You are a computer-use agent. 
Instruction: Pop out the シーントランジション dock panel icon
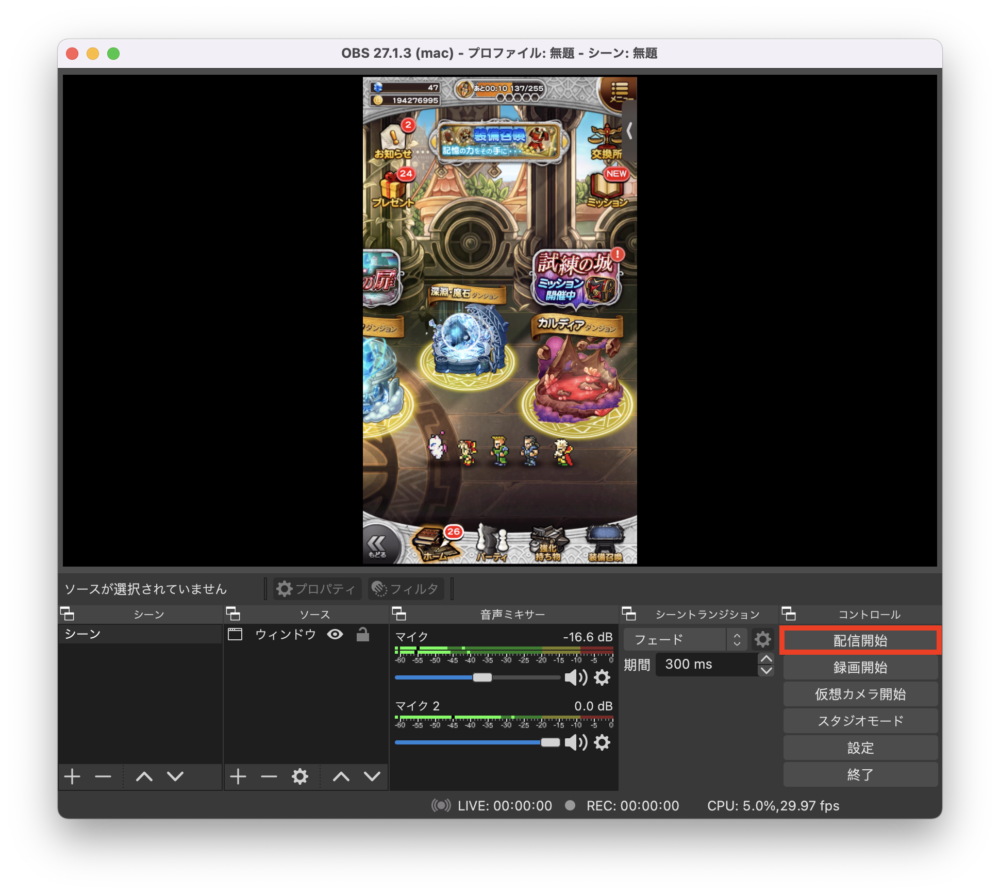point(629,614)
